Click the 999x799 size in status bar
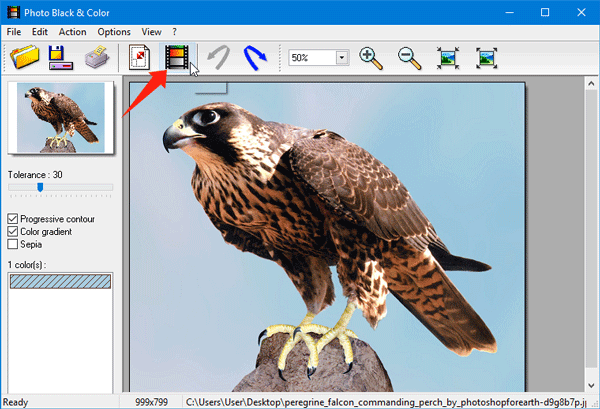 [152, 402]
